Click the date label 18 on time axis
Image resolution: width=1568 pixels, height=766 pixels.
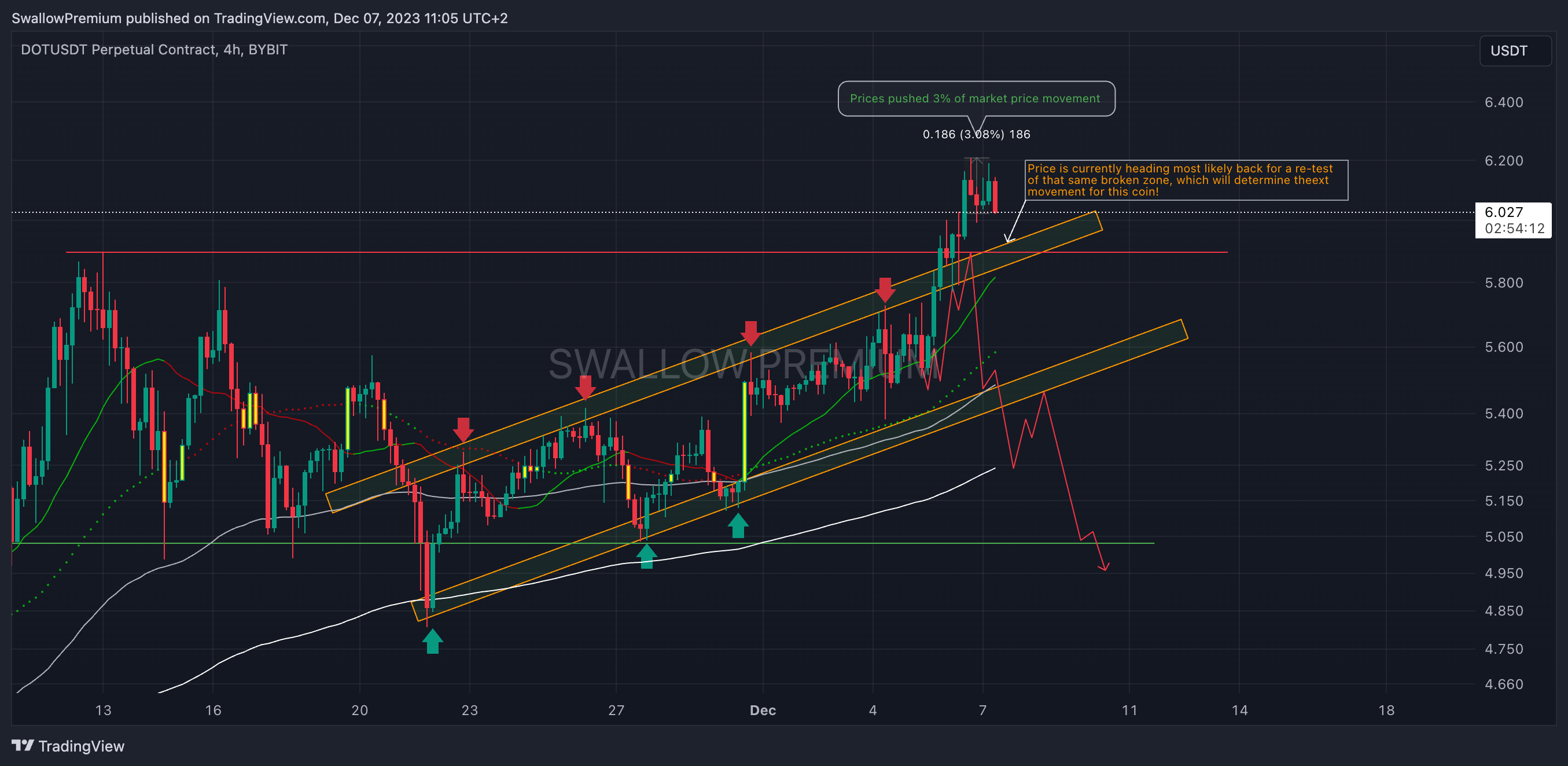click(x=1386, y=710)
